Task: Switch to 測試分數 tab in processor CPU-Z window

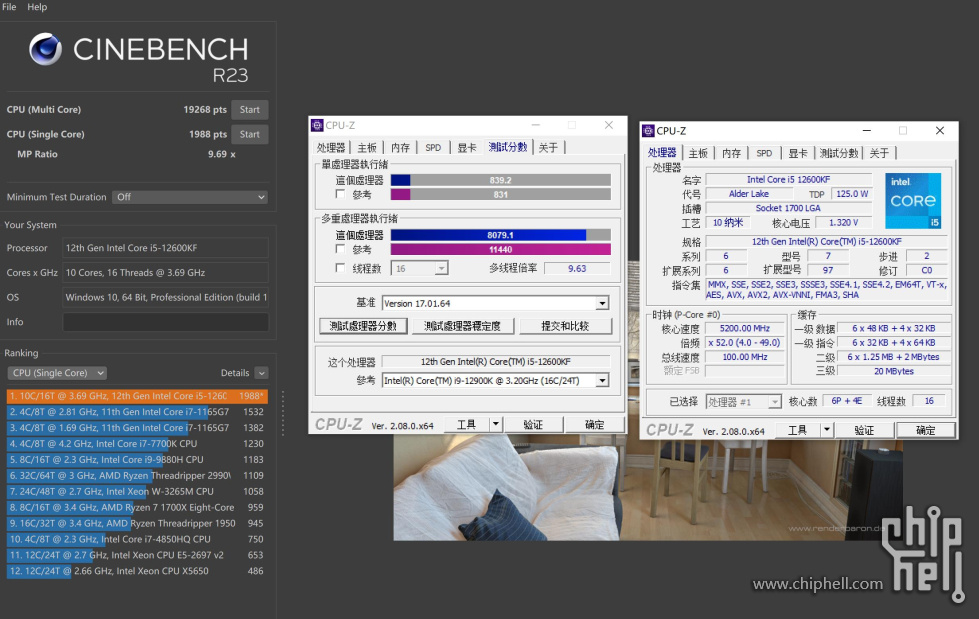Action: click(839, 153)
